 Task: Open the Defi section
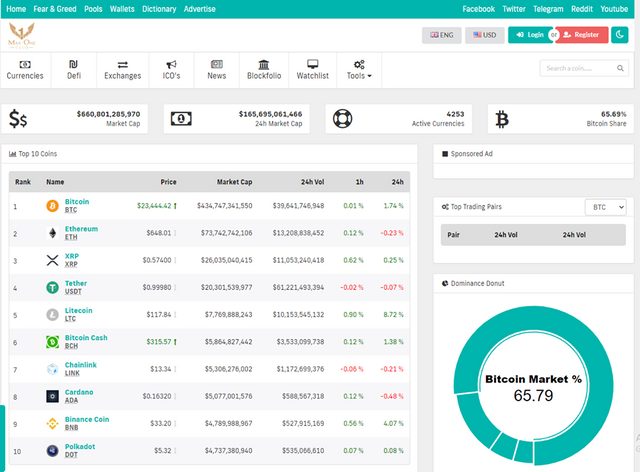tap(74, 70)
